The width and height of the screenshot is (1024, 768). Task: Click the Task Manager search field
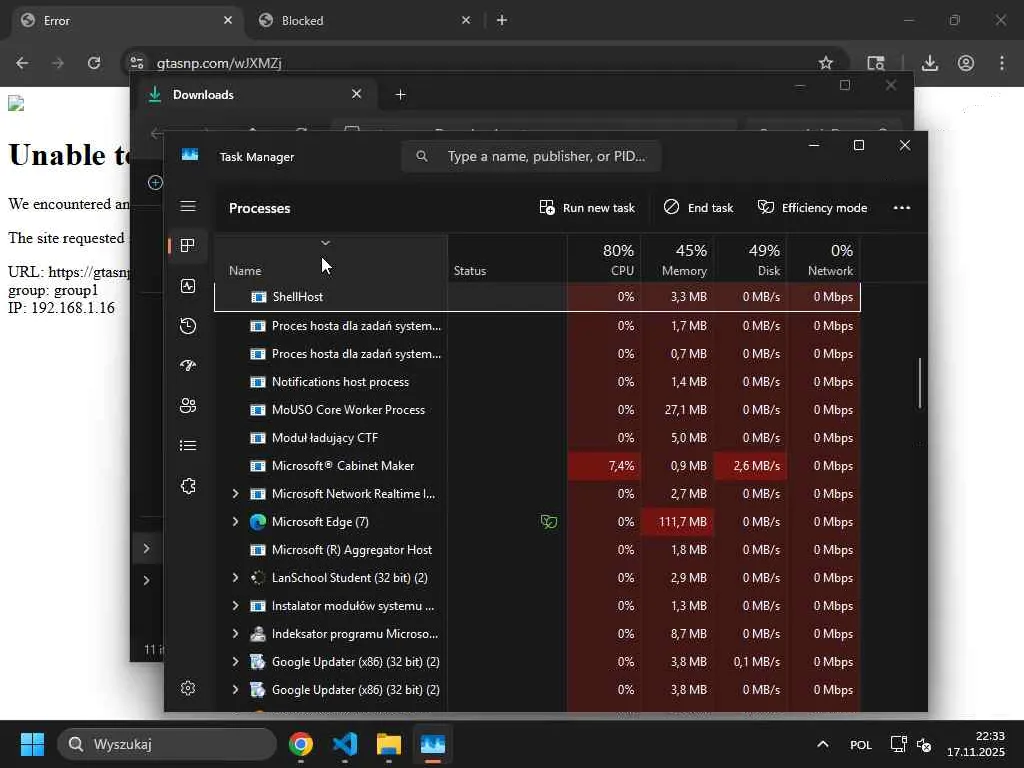[531, 156]
